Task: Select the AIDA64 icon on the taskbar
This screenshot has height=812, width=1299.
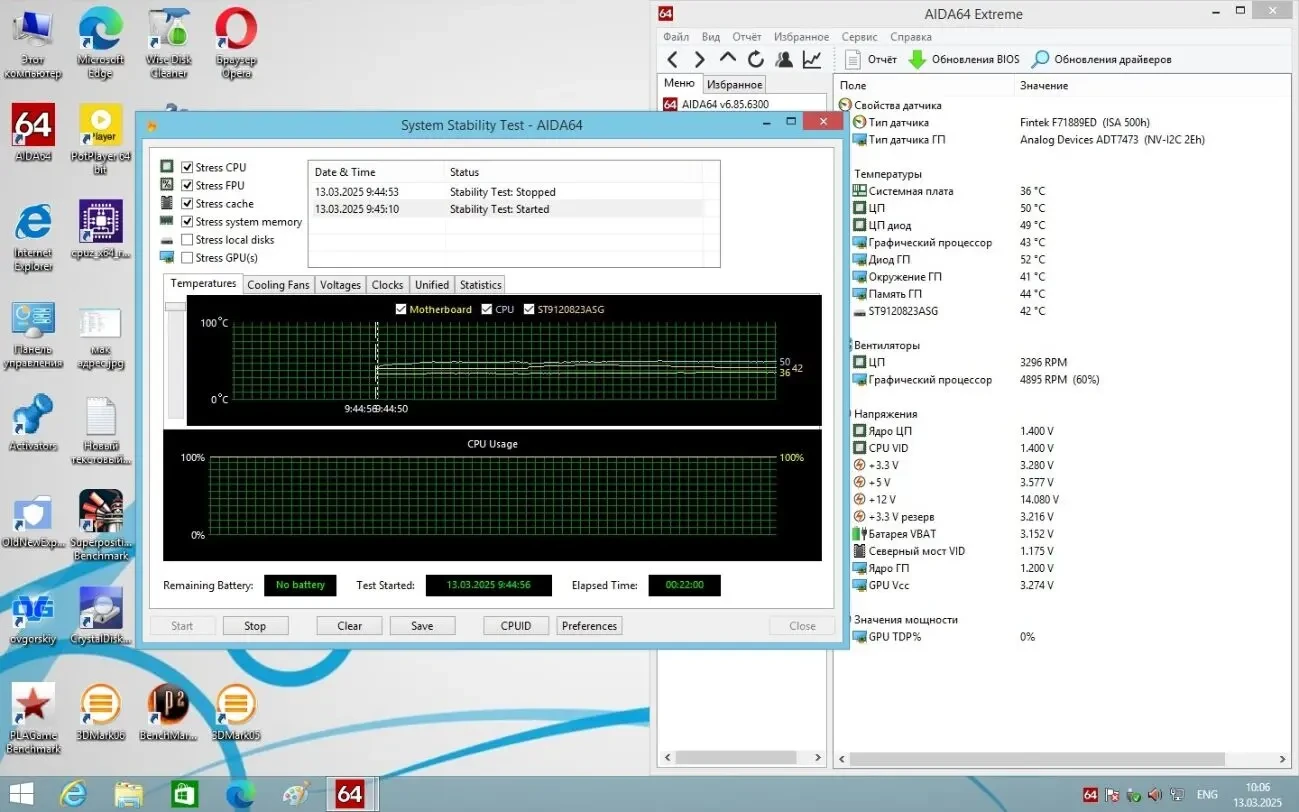Action: click(351, 793)
